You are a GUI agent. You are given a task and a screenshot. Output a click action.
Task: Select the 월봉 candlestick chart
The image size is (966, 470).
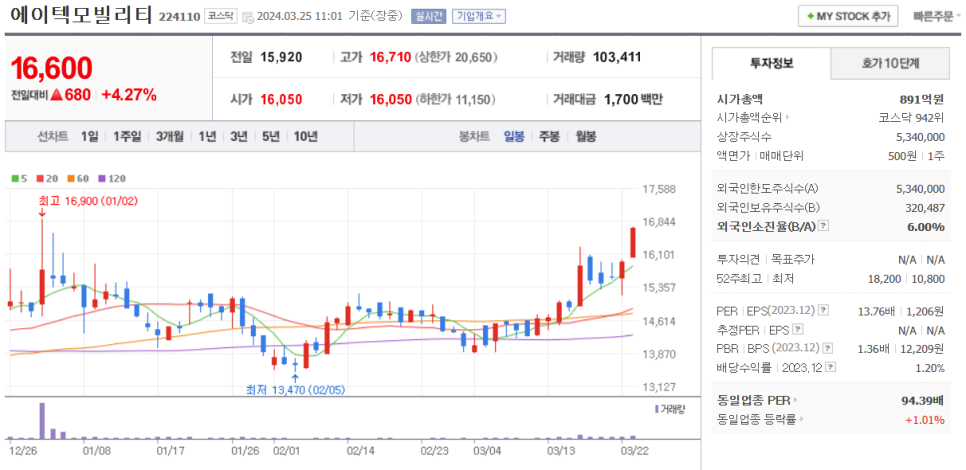tap(586, 137)
